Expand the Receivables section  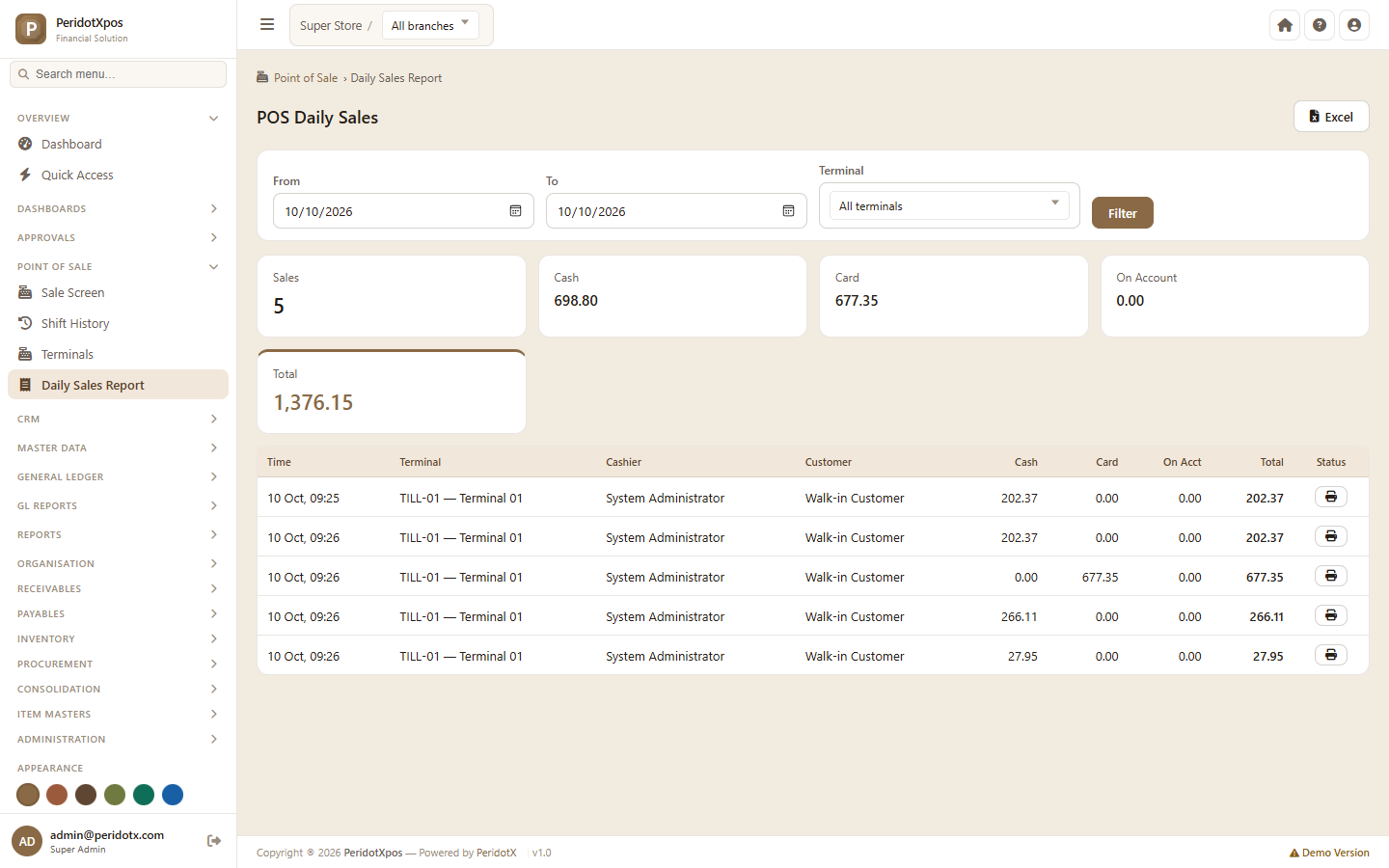click(x=118, y=588)
